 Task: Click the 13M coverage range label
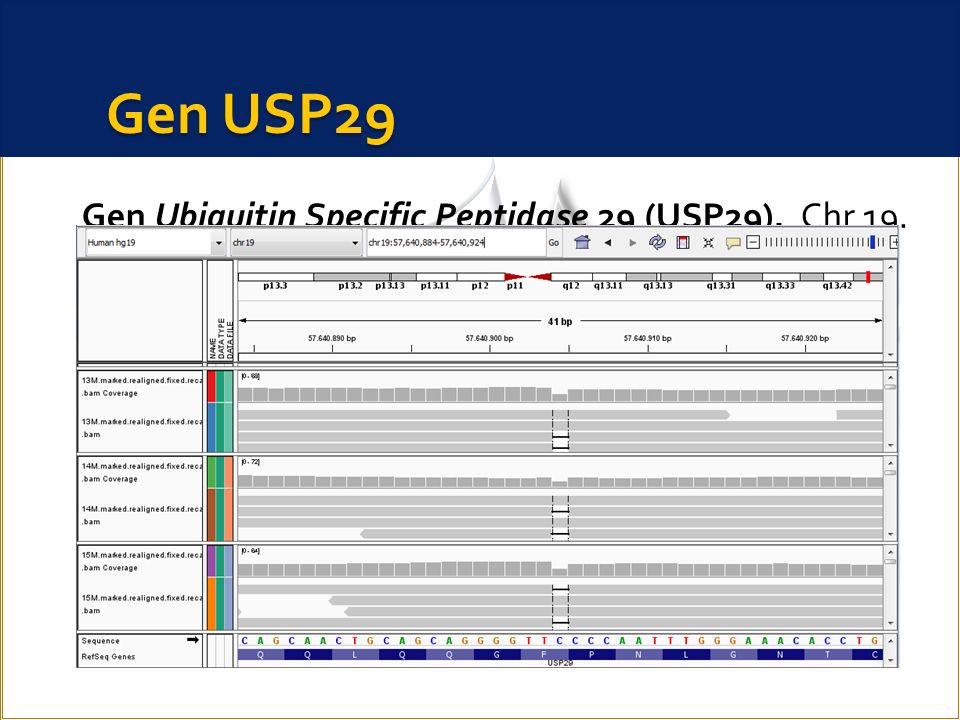pos(250,376)
